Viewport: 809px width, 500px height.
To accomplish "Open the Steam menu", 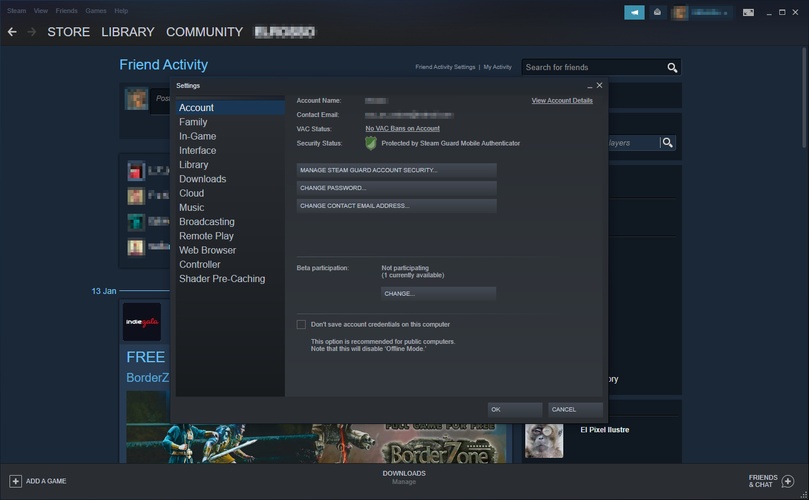I will point(17,11).
